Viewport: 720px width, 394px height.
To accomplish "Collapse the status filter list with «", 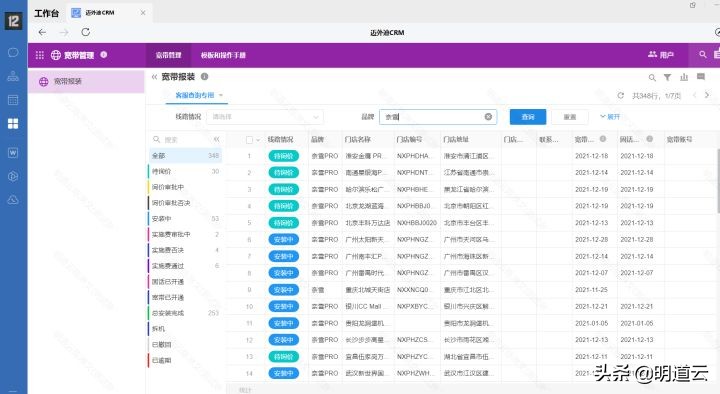I will (x=216, y=139).
